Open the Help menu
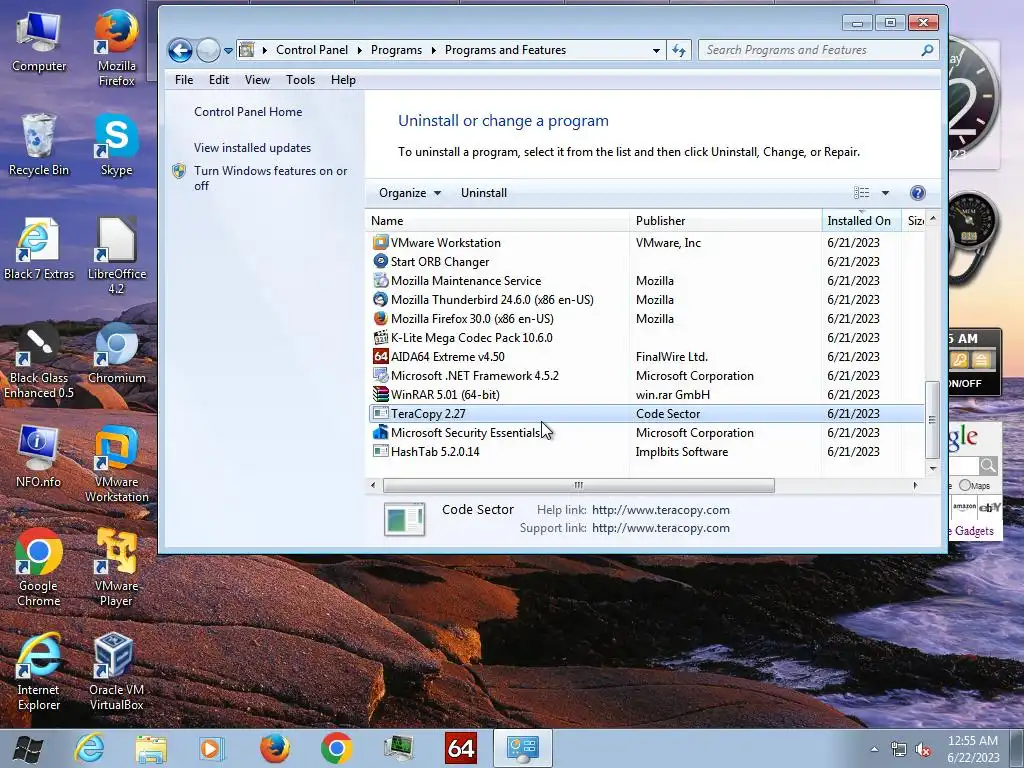 [343, 80]
